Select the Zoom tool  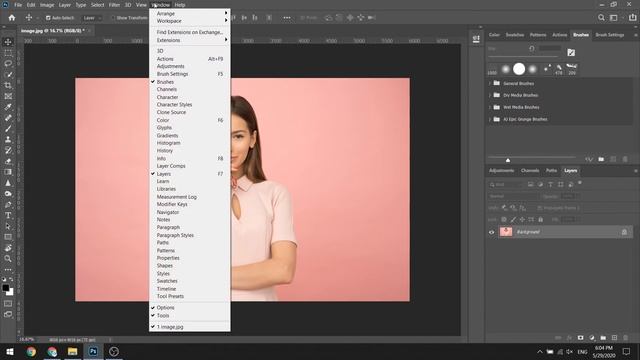(8, 258)
